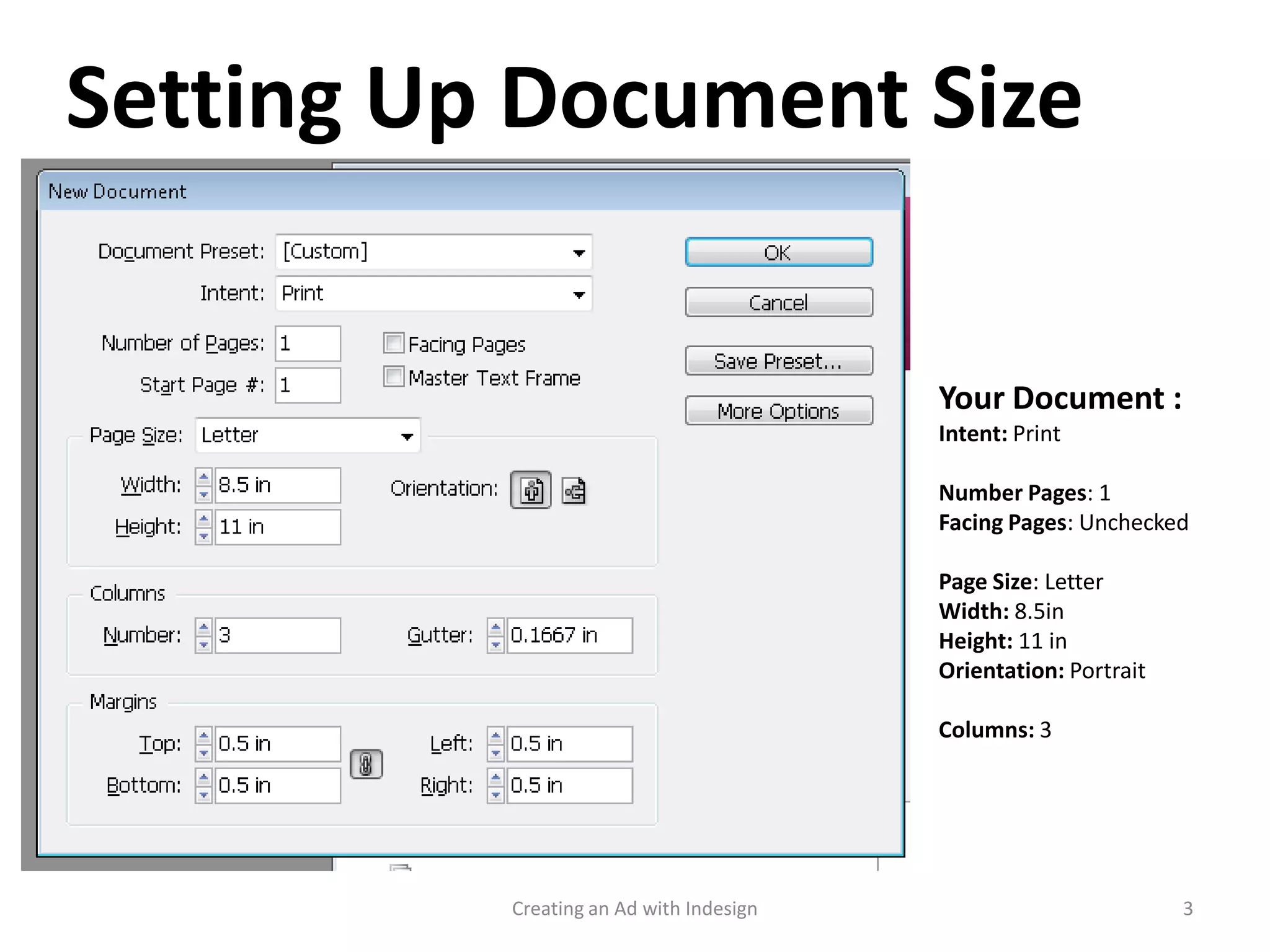This screenshot has width=1270, height=952.
Task: Click the New Document title bar
Action: click(x=471, y=191)
